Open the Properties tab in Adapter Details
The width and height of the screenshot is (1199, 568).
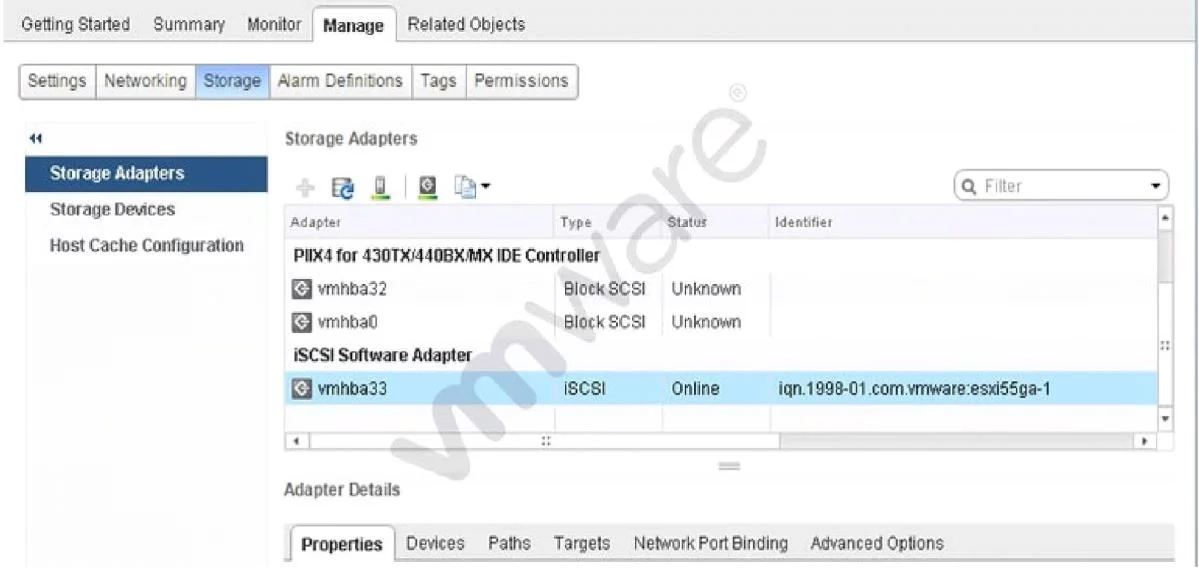point(342,544)
